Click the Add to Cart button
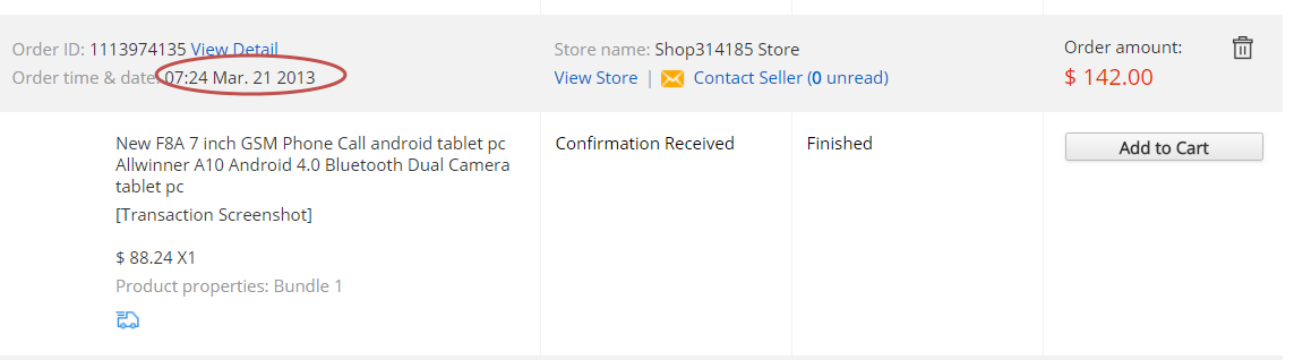This screenshot has width=1303, height=360. pos(1164,147)
